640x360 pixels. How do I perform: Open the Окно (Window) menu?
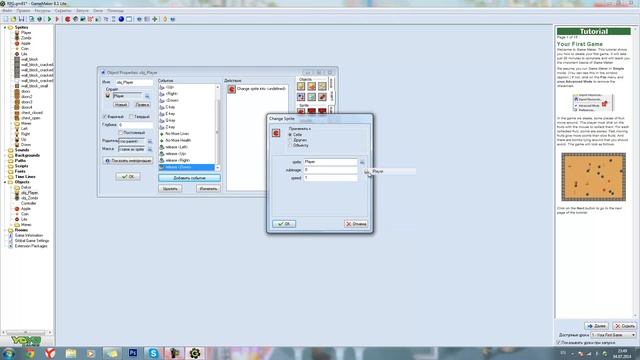[98, 11]
